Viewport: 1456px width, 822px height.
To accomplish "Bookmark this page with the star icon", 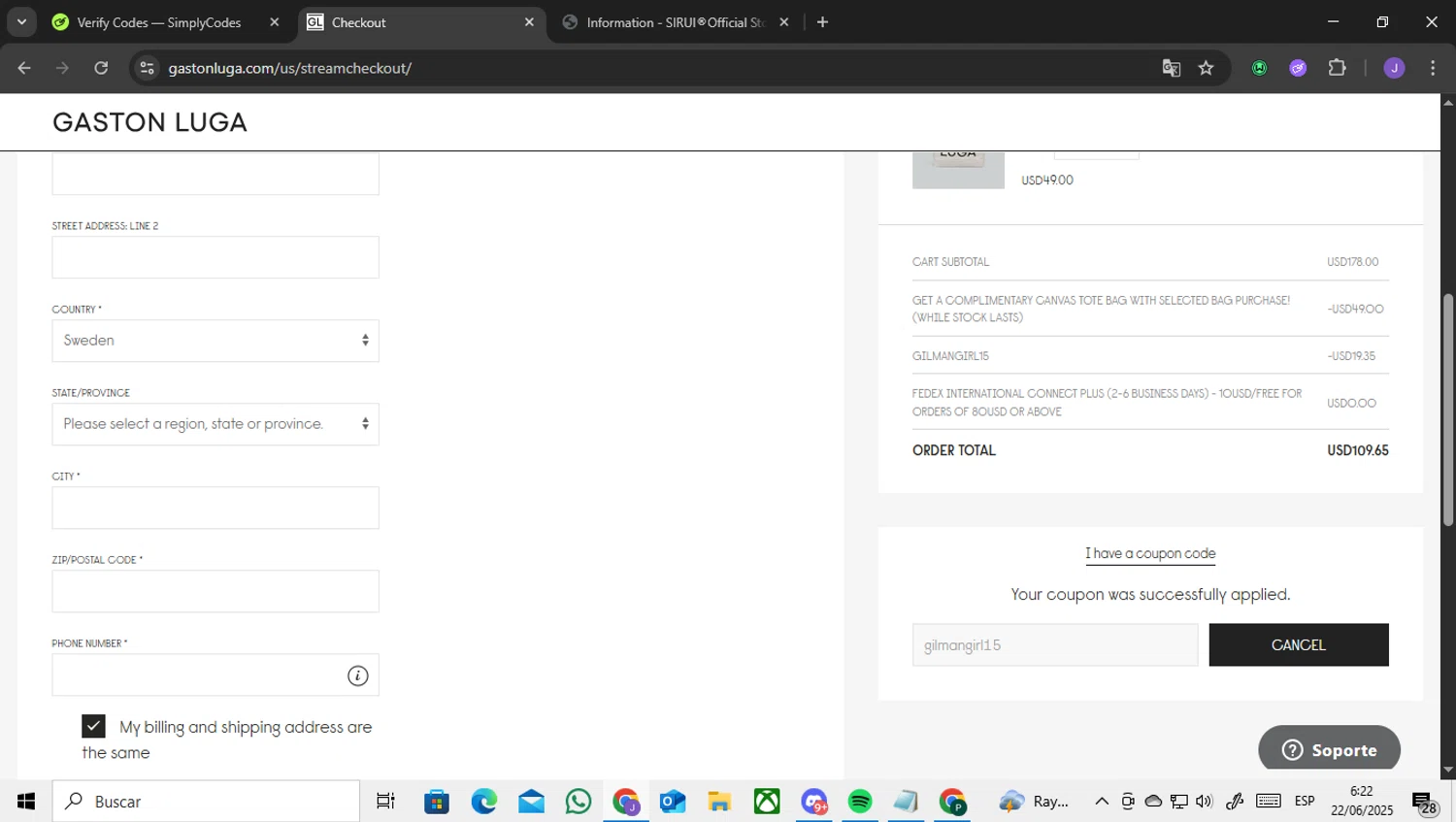I will tap(1206, 68).
